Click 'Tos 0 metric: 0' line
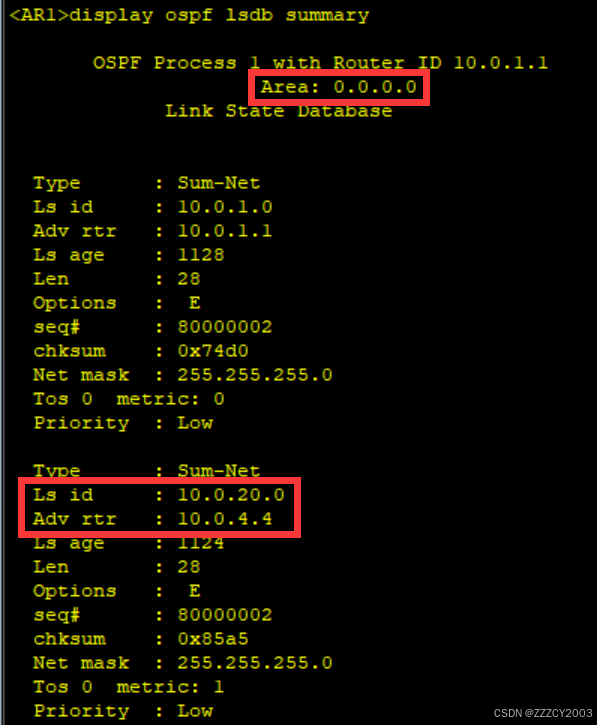 click(129, 399)
